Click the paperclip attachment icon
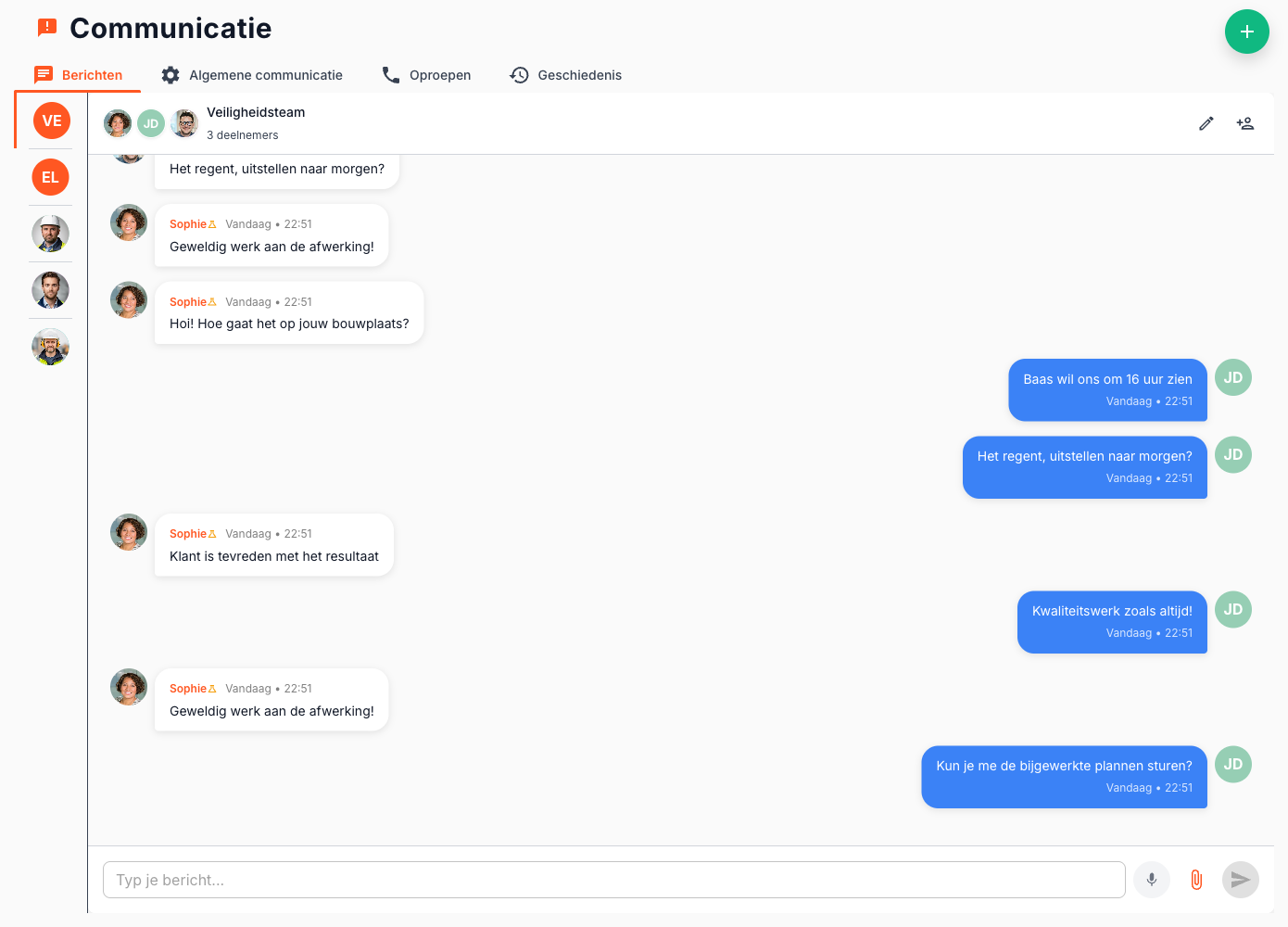 pos(1195,880)
